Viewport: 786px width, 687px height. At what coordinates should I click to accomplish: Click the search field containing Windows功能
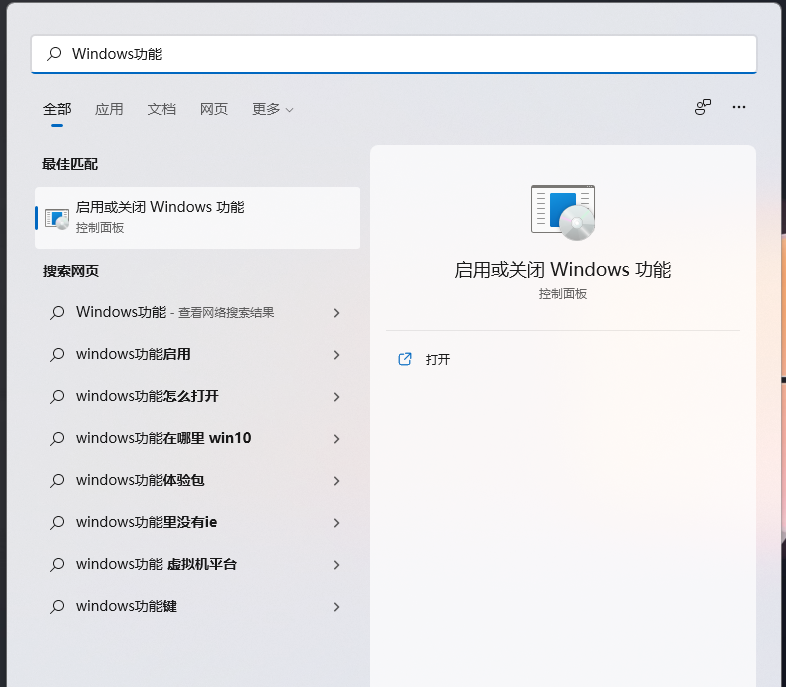coord(394,54)
